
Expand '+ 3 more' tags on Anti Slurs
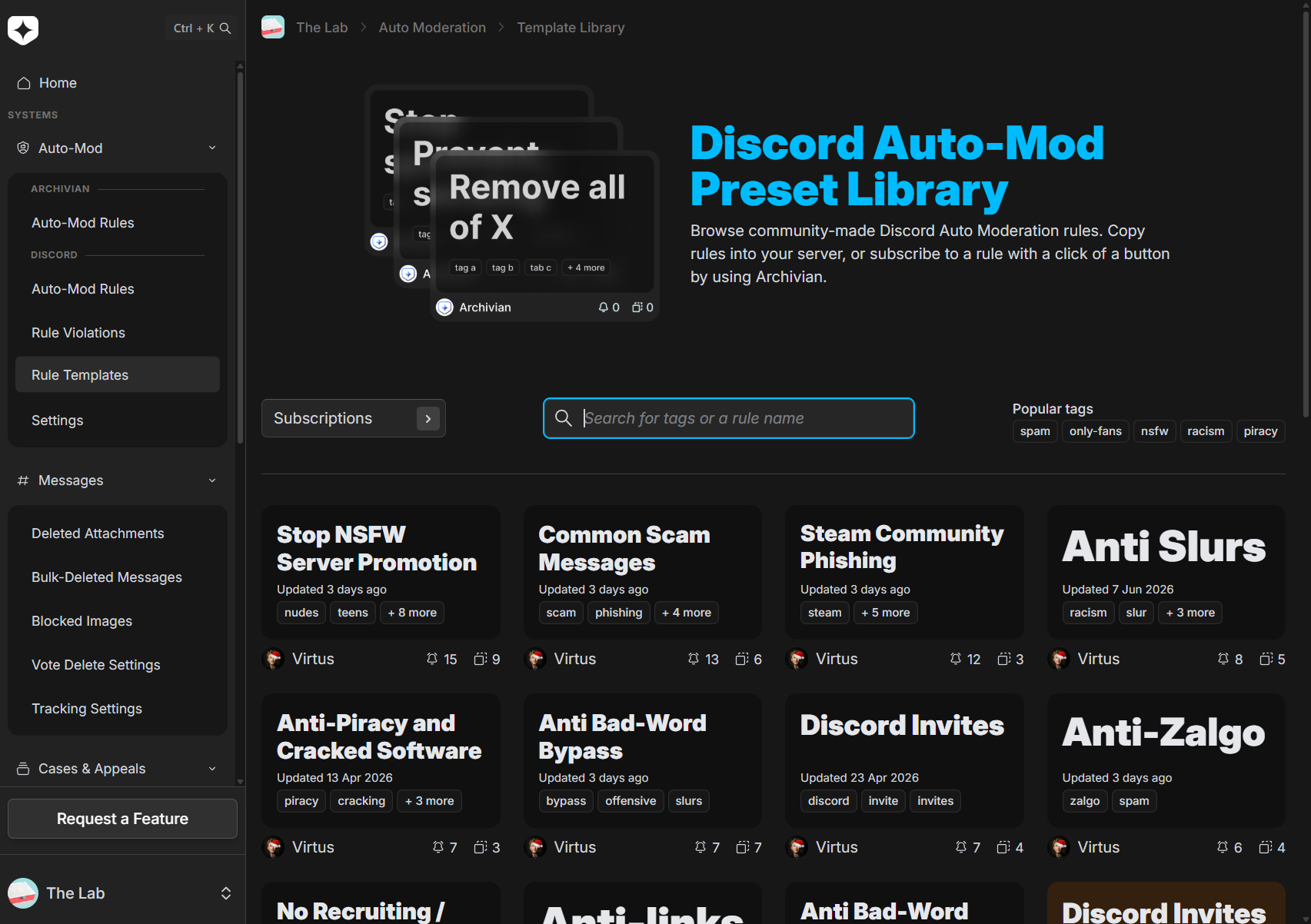click(x=1190, y=613)
